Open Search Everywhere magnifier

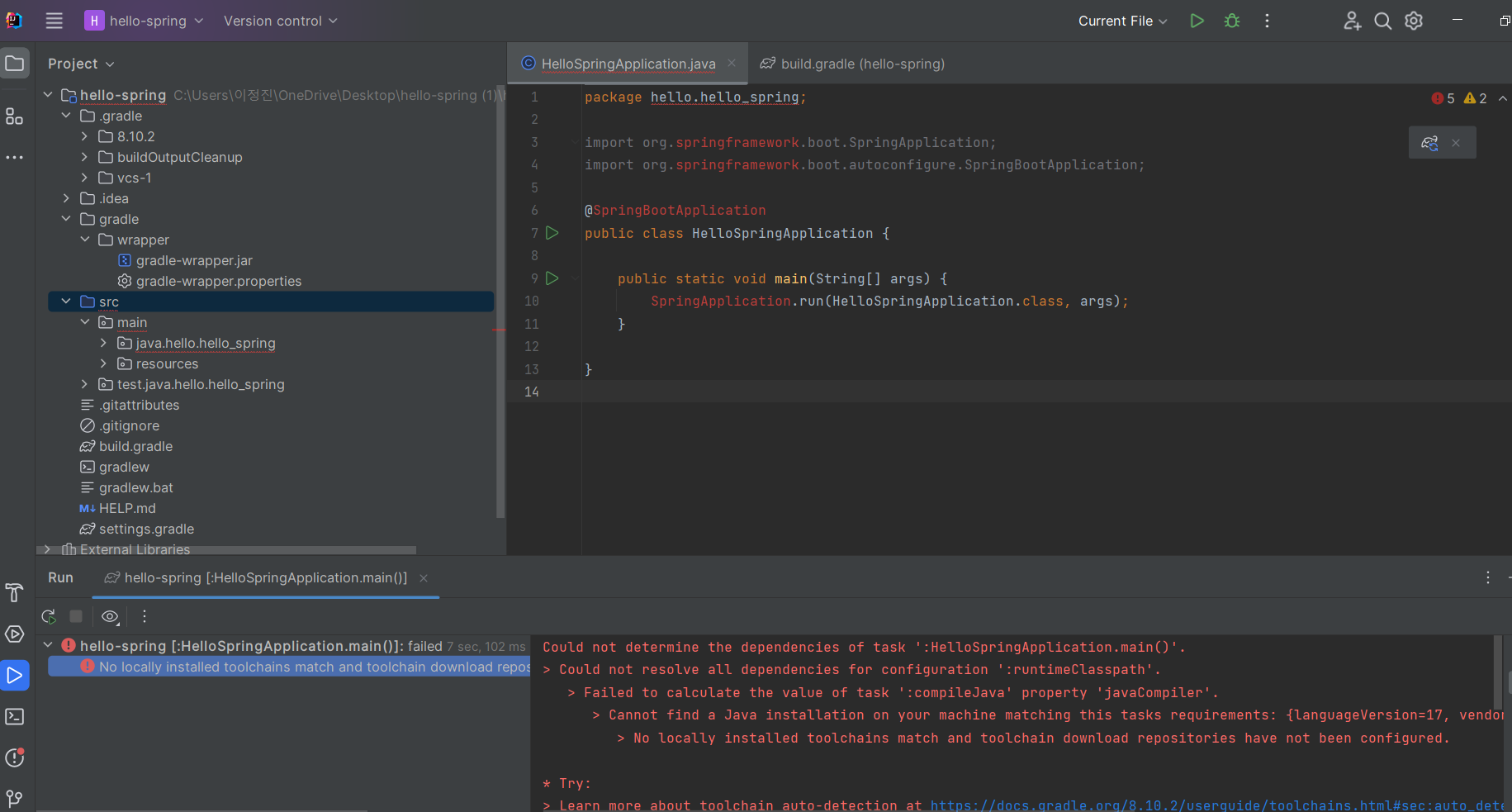tap(1382, 21)
